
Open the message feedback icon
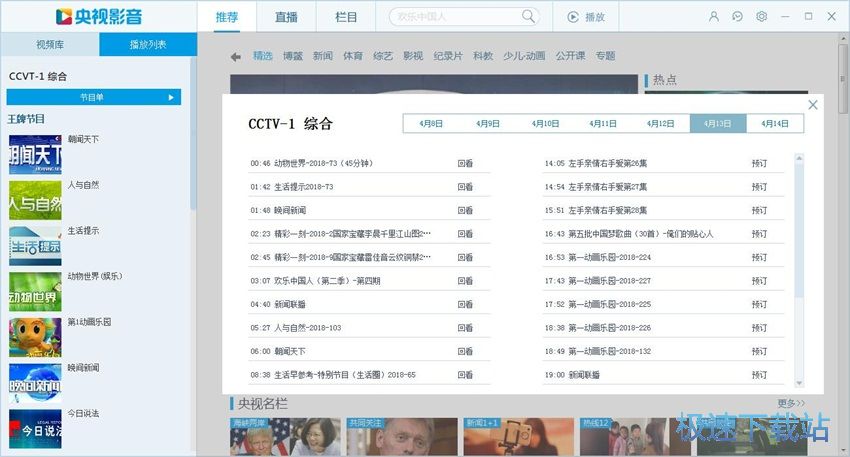[737, 17]
